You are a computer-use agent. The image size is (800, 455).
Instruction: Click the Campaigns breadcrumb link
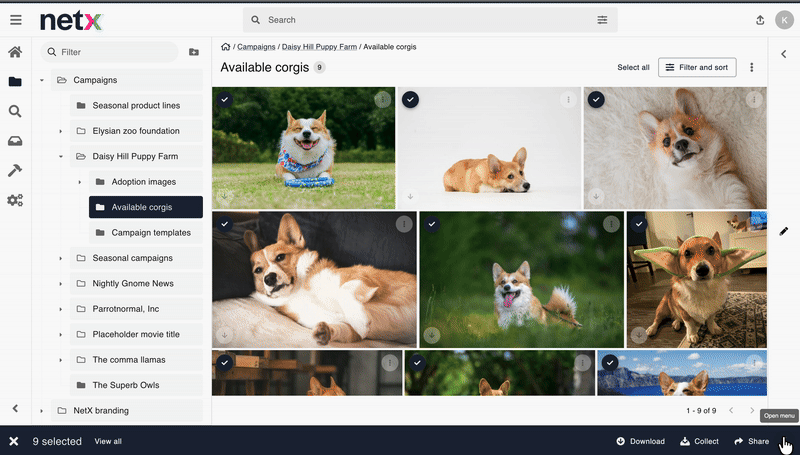255,47
